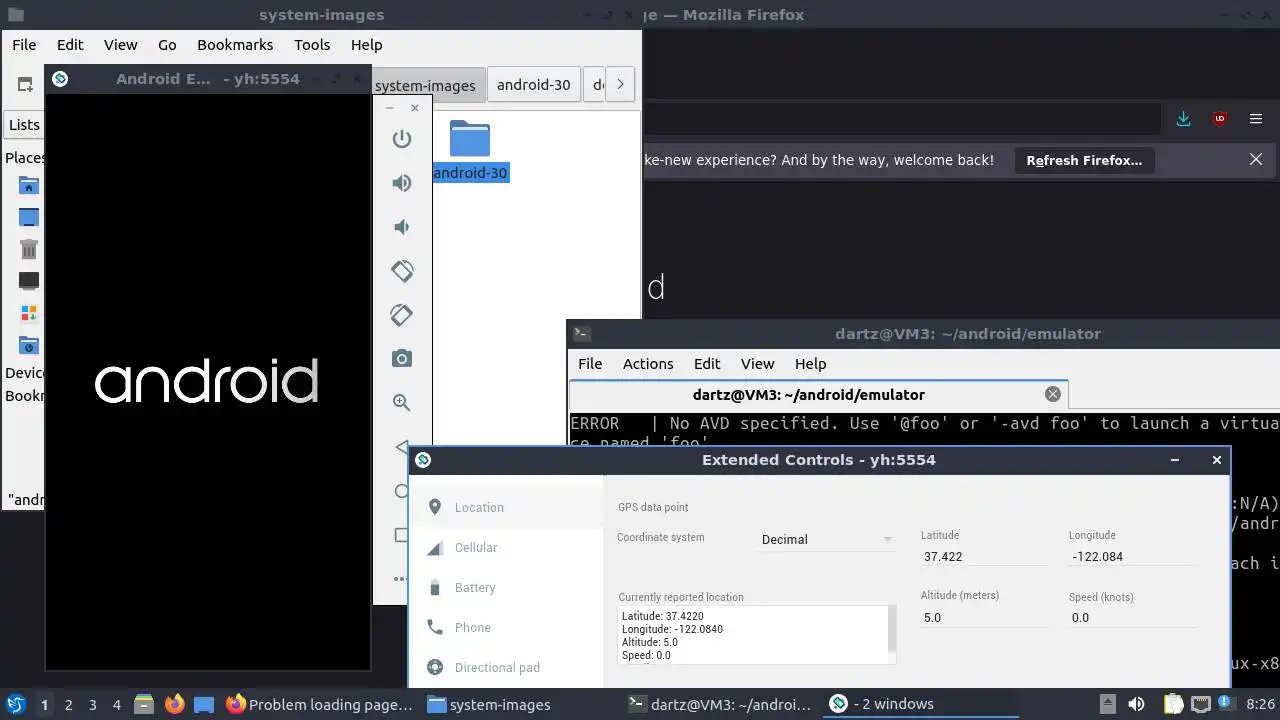Open the Tools menu in the file manager
This screenshot has width=1280, height=720.
[312, 44]
